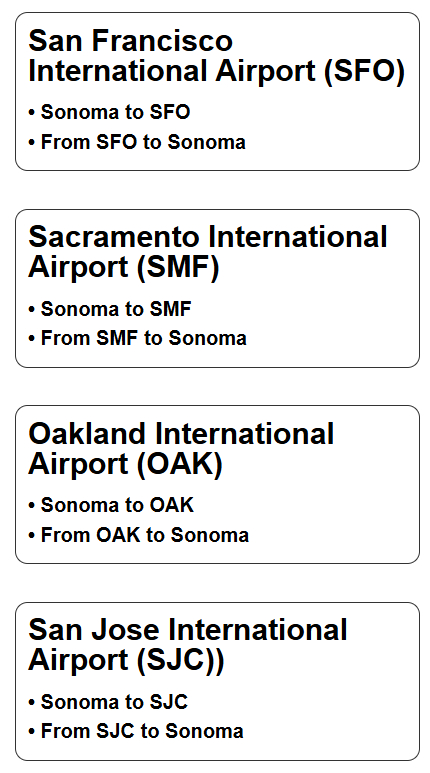Open the Sonoma to SMF link
Screen dimensions: 430x773
[x=116, y=309]
